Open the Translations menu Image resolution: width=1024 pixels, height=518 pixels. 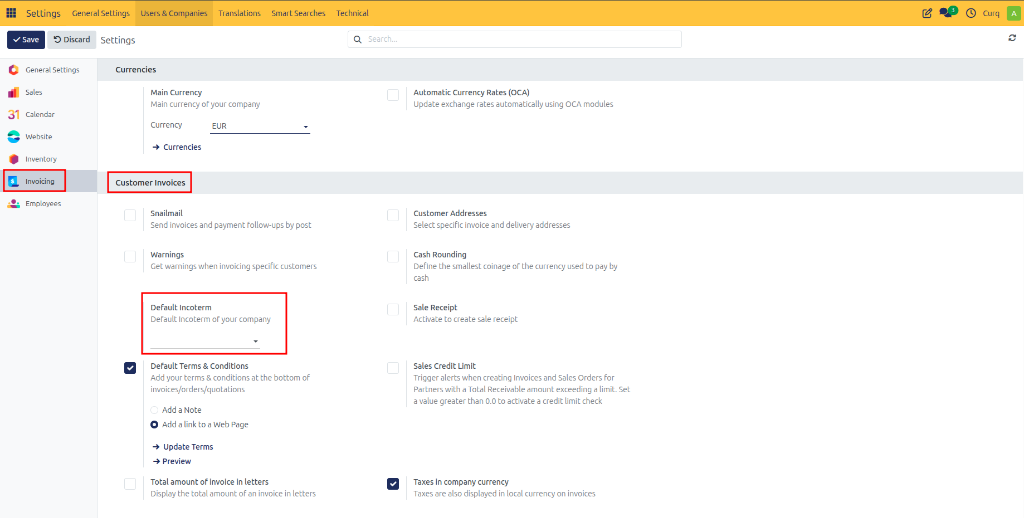pos(240,13)
